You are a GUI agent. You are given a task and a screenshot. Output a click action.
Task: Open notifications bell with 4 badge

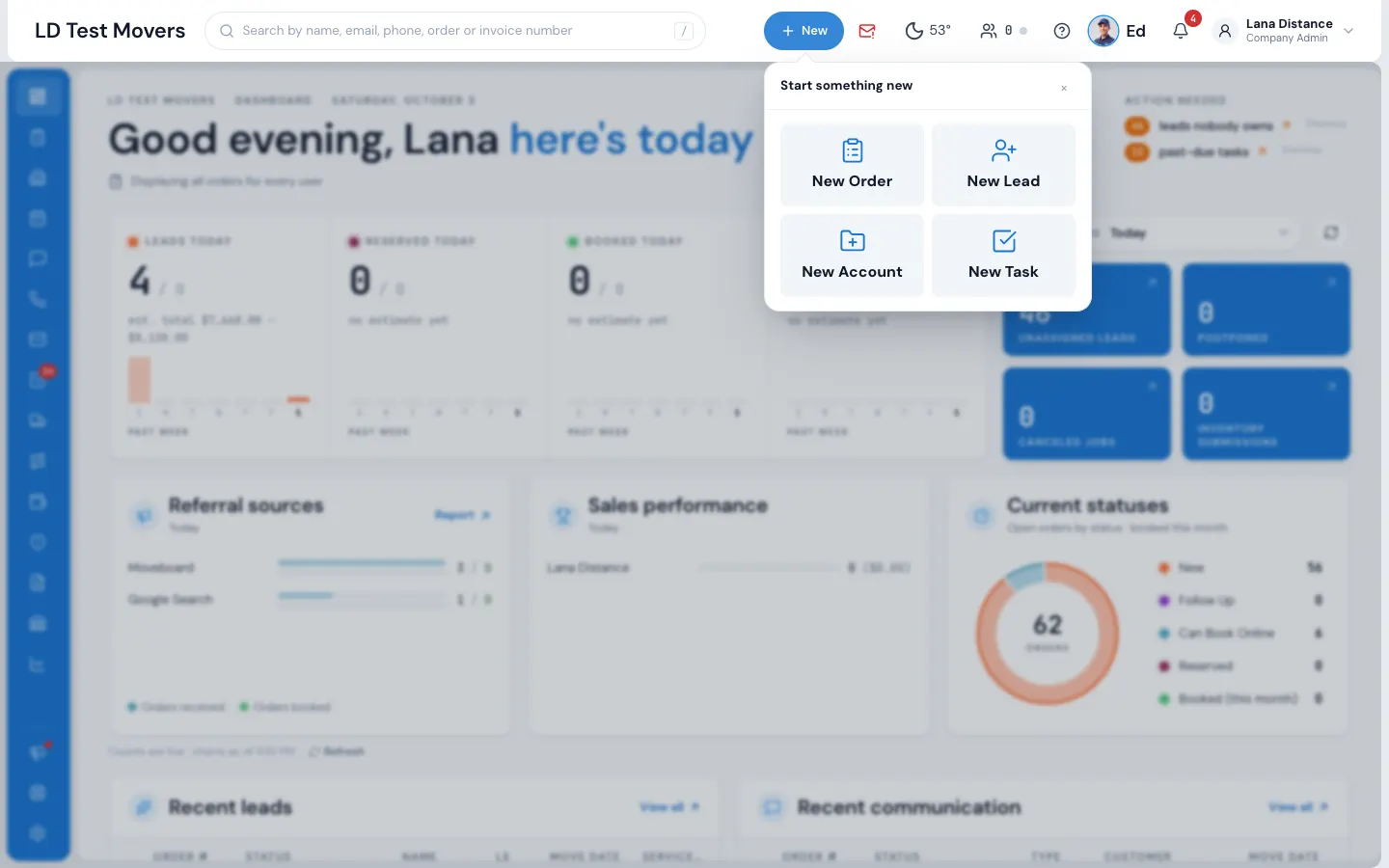pyautogui.click(x=1181, y=31)
